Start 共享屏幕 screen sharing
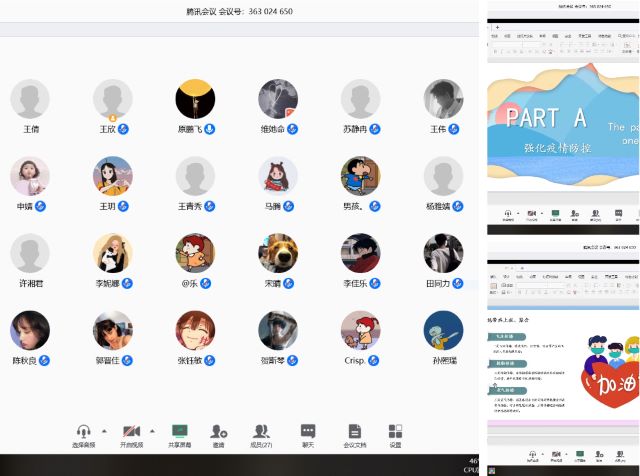640x476 pixels. pyautogui.click(x=180, y=435)
